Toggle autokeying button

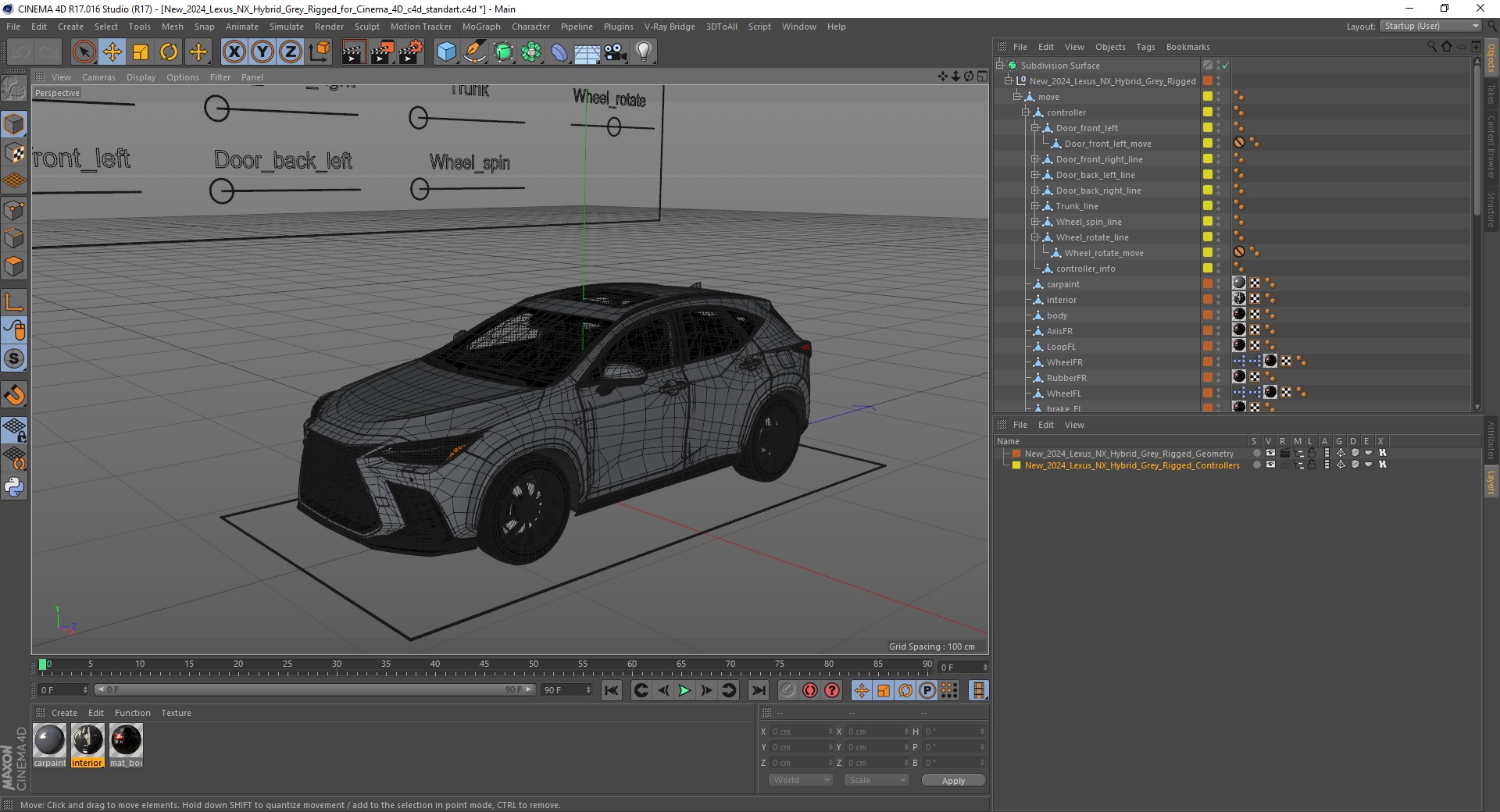pos(810,690)
